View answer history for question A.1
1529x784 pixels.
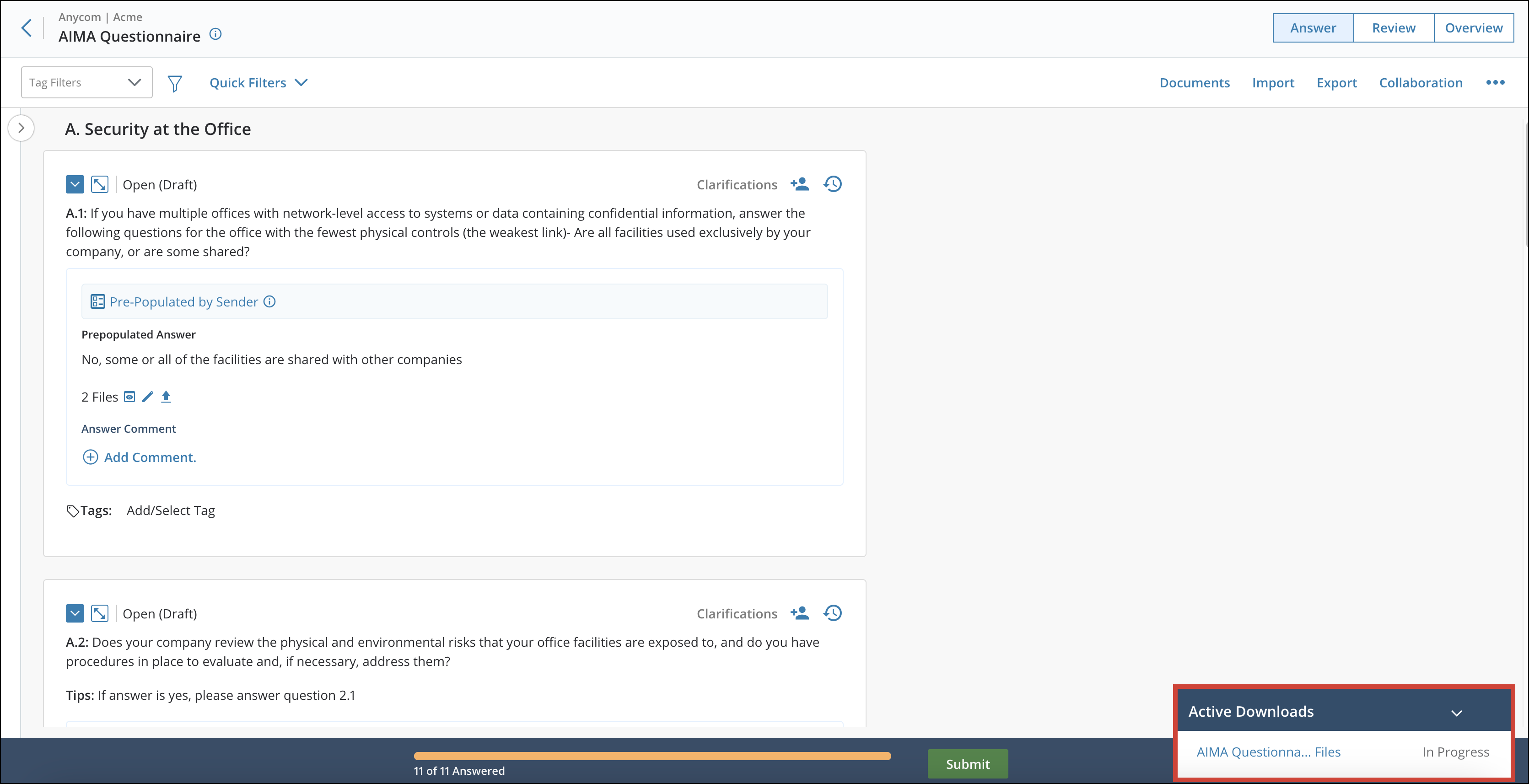point(832,184)
